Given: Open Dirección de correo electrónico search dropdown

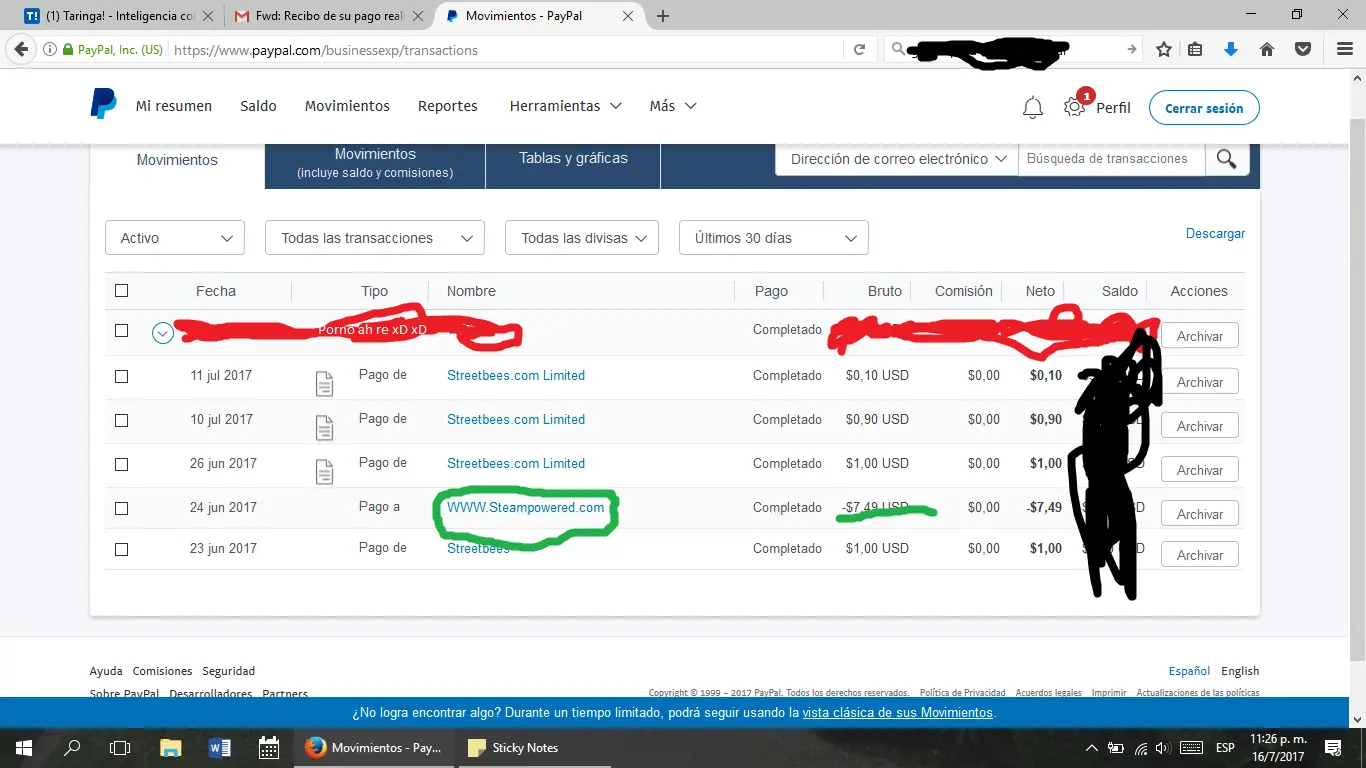Looking at the screenshot, I should [x=897, y=159].
